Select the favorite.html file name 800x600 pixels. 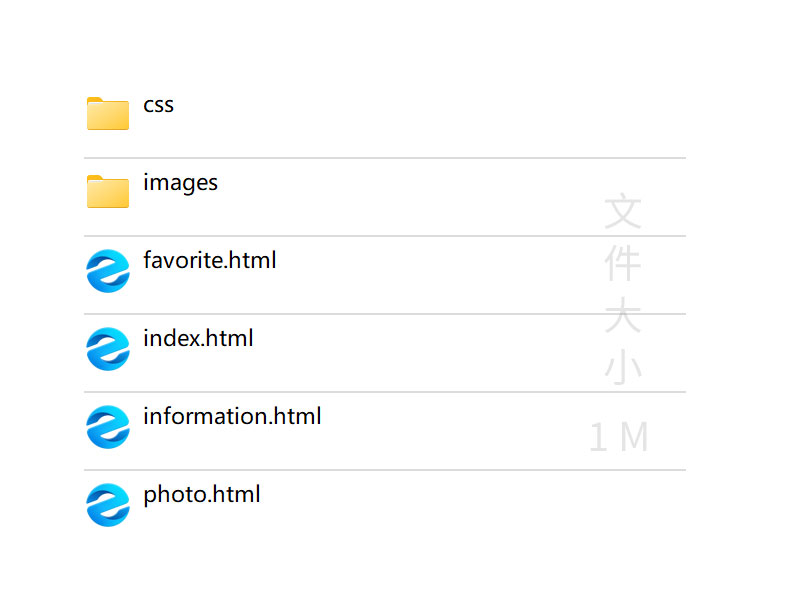[x=209, y=261]
